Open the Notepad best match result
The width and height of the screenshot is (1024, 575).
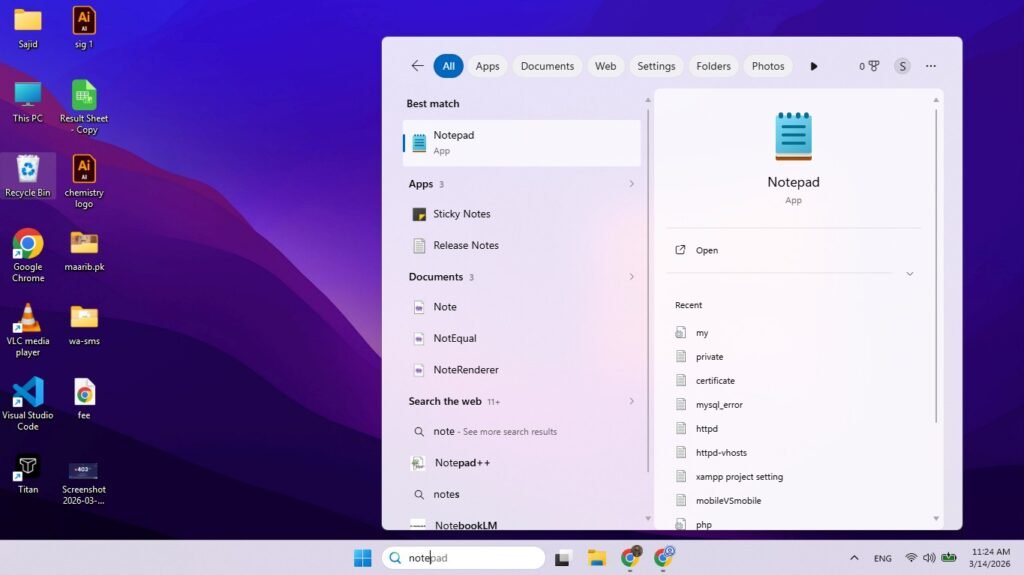pyautogui.click(x=522, y=142)
